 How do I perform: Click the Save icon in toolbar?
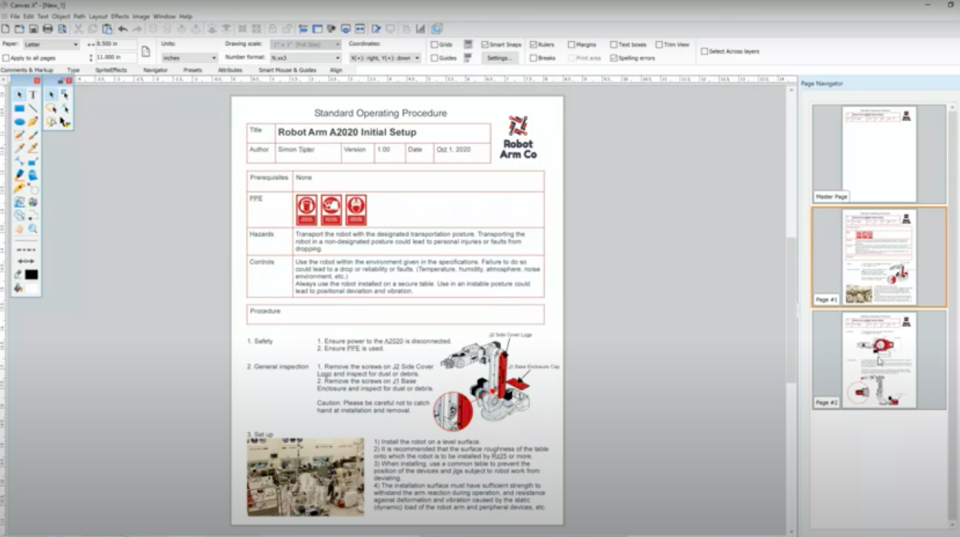34,29
